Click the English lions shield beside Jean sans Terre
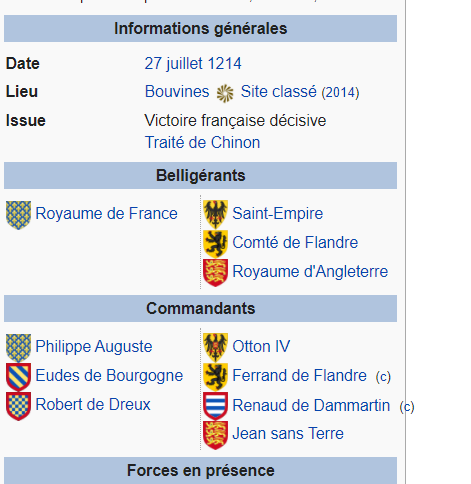The height and width of the screenshot is (484, 471). click(216, 435)
